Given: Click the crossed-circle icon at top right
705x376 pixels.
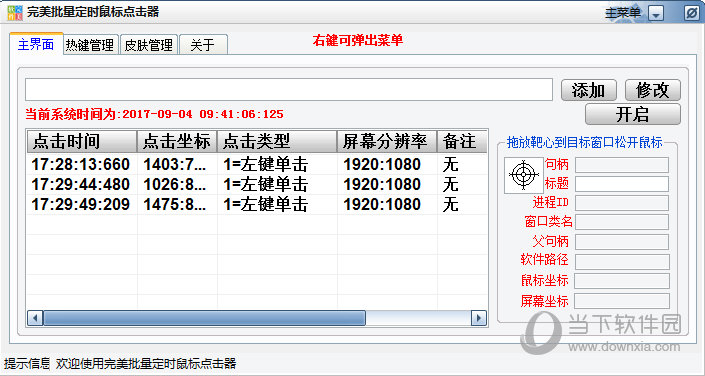Looking at the screenshot, I should 691,13.
